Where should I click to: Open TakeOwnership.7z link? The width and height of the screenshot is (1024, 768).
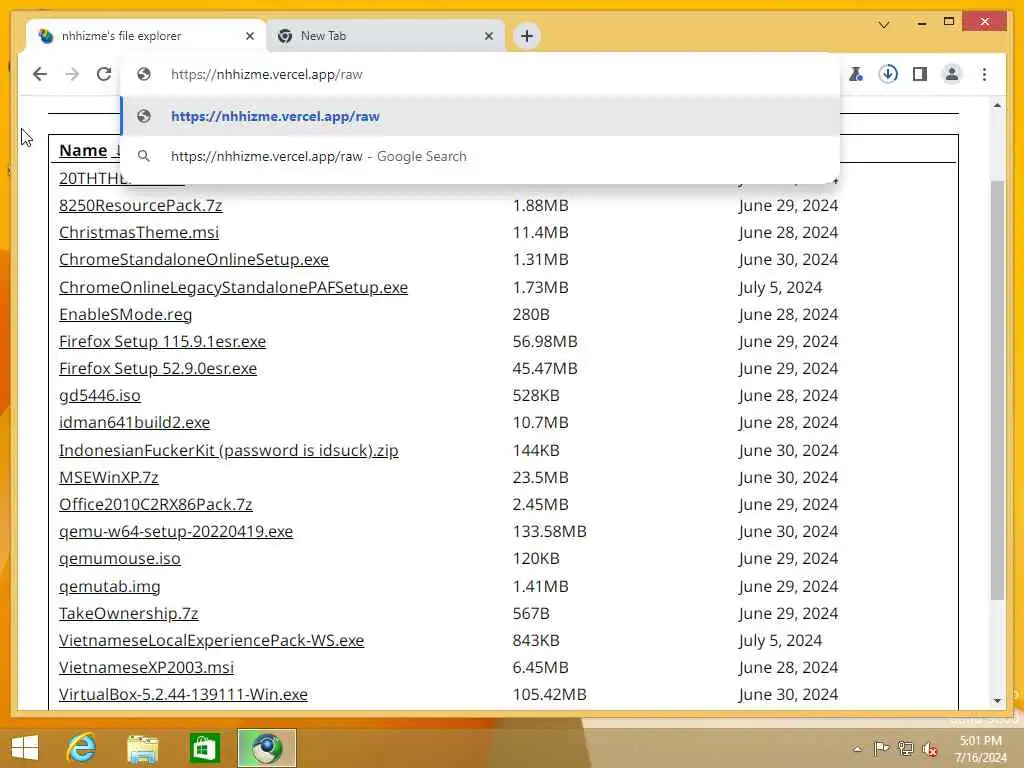click(129, 613)
